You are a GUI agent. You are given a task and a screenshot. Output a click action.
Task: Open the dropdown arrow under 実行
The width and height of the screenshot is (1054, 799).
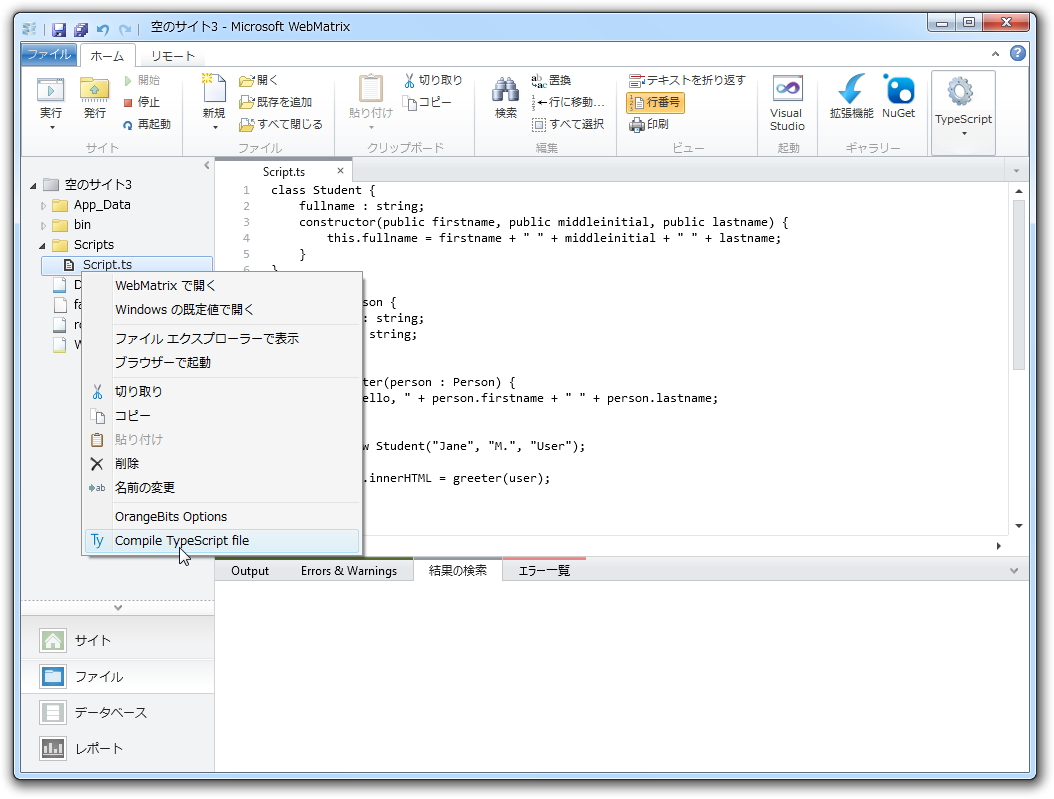(52, 128)
